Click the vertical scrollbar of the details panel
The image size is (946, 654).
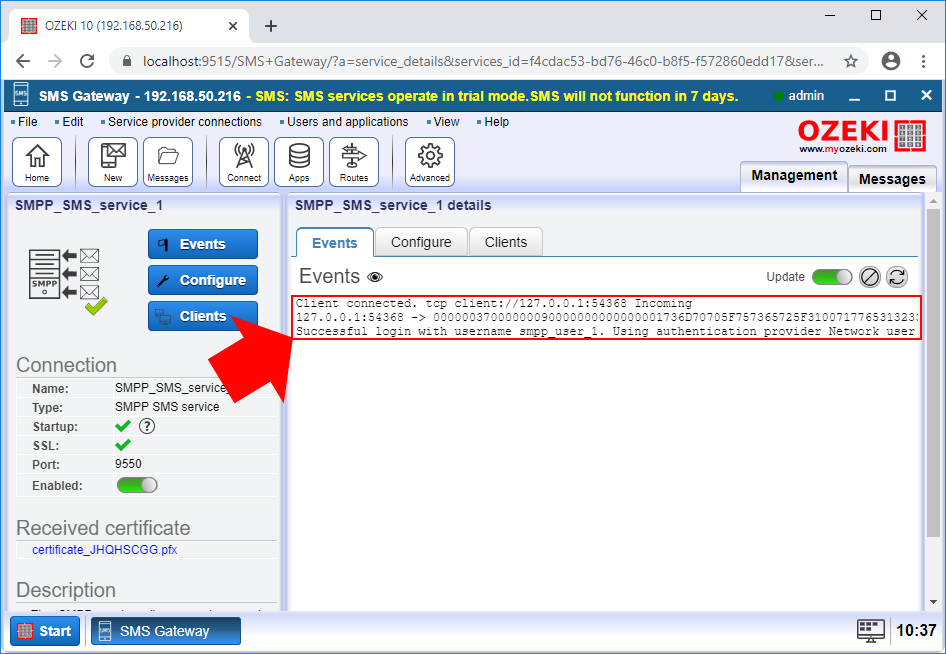pos(933,372)
